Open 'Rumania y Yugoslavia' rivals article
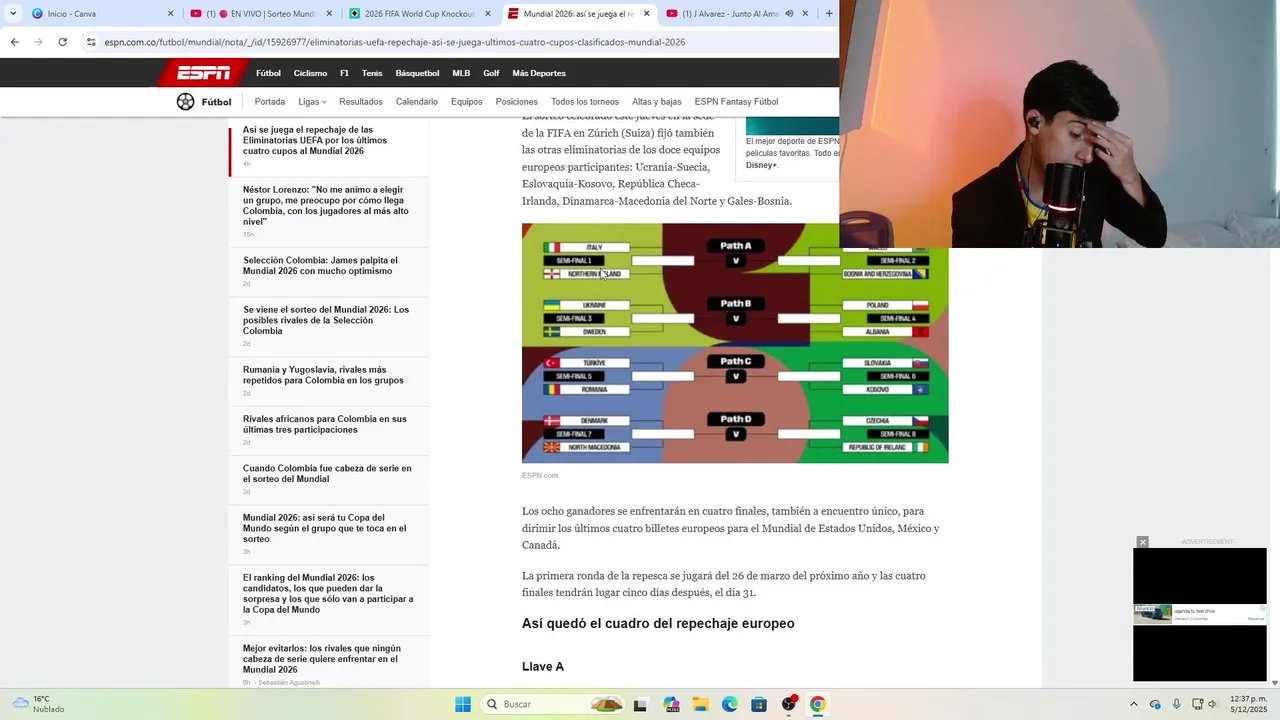Viewport: 1280px width, 720px height. click(x=323, y=375)
